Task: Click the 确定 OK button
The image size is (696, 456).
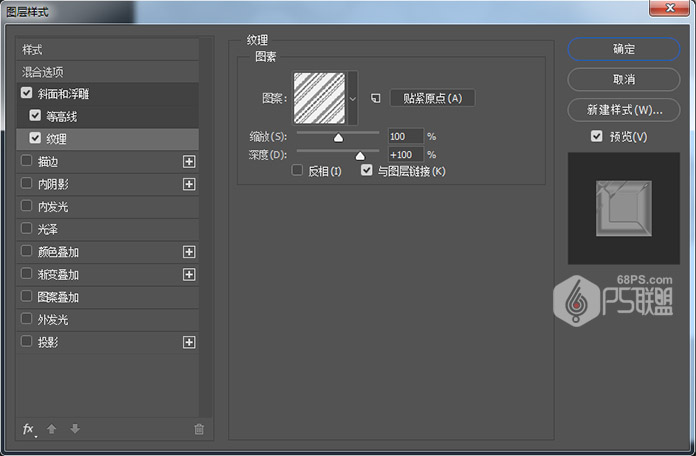Action: [624, 49]
